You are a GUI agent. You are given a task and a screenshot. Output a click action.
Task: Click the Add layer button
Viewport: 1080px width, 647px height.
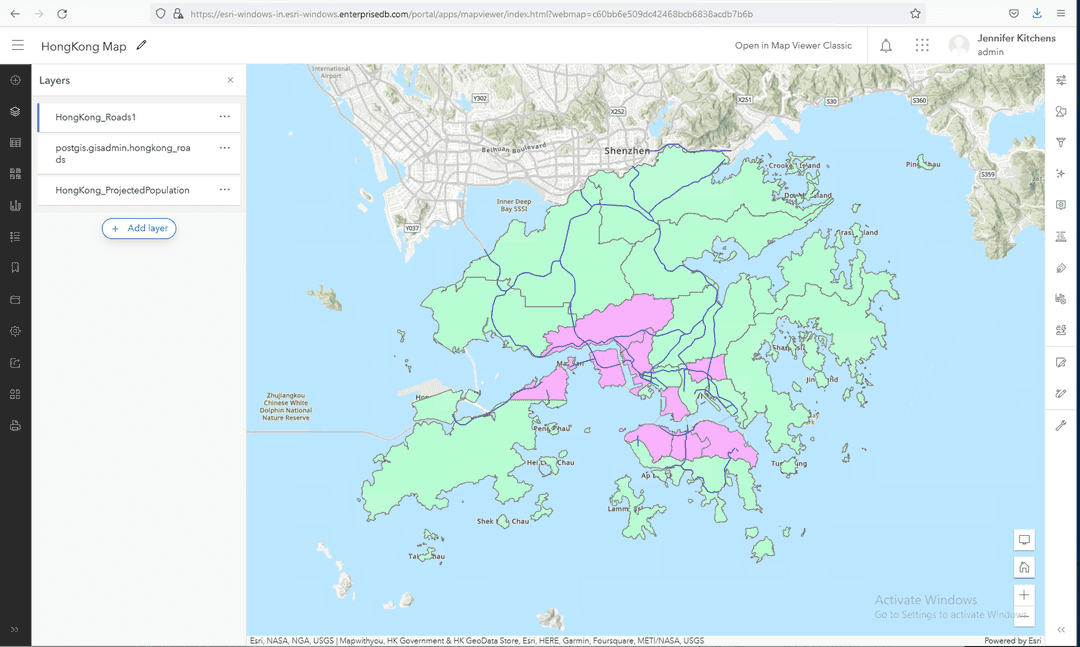coord(138,228)
